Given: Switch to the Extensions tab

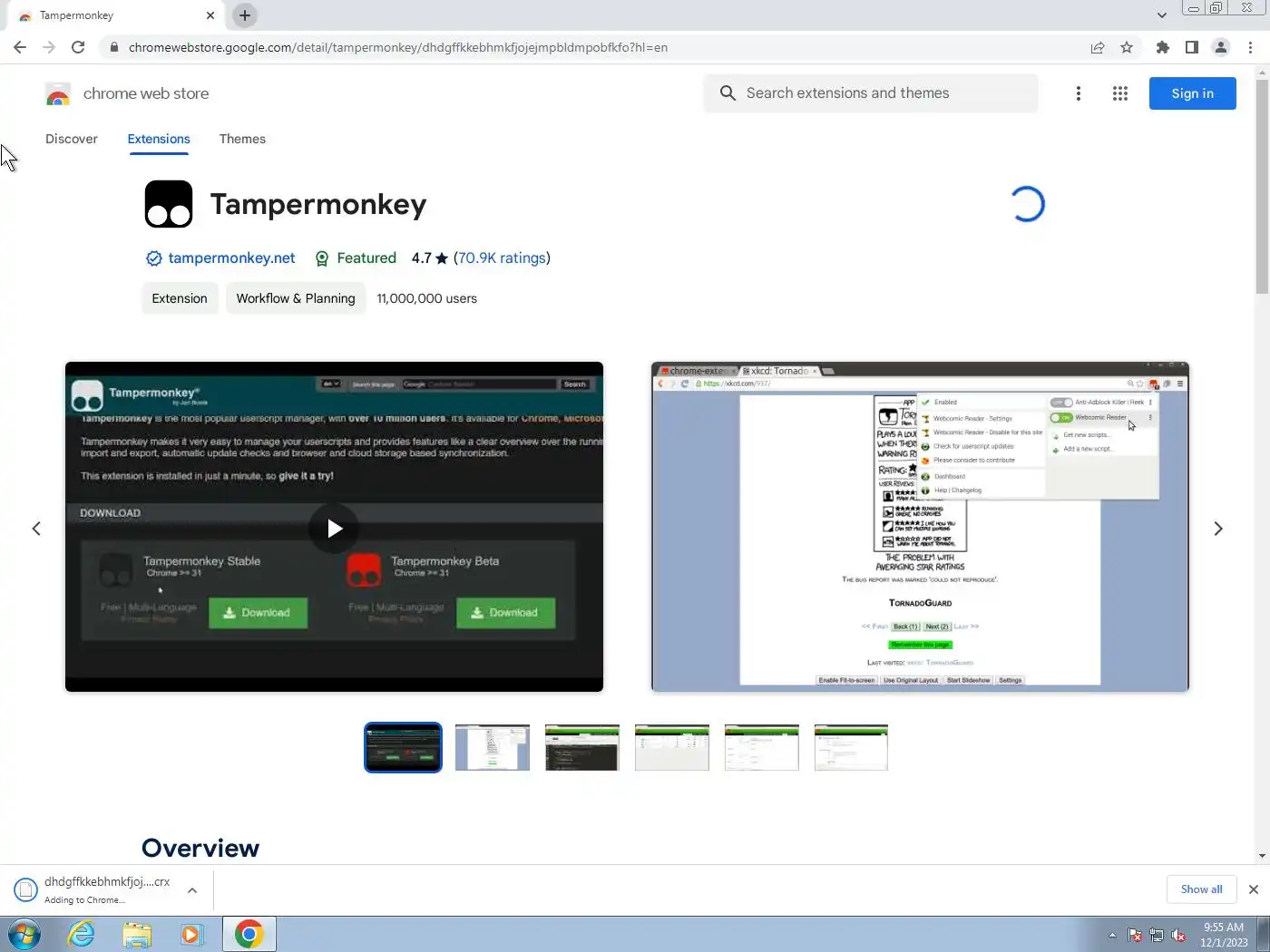Looking at the screenshot, I should pyautogui.click(x=159, y=139).
